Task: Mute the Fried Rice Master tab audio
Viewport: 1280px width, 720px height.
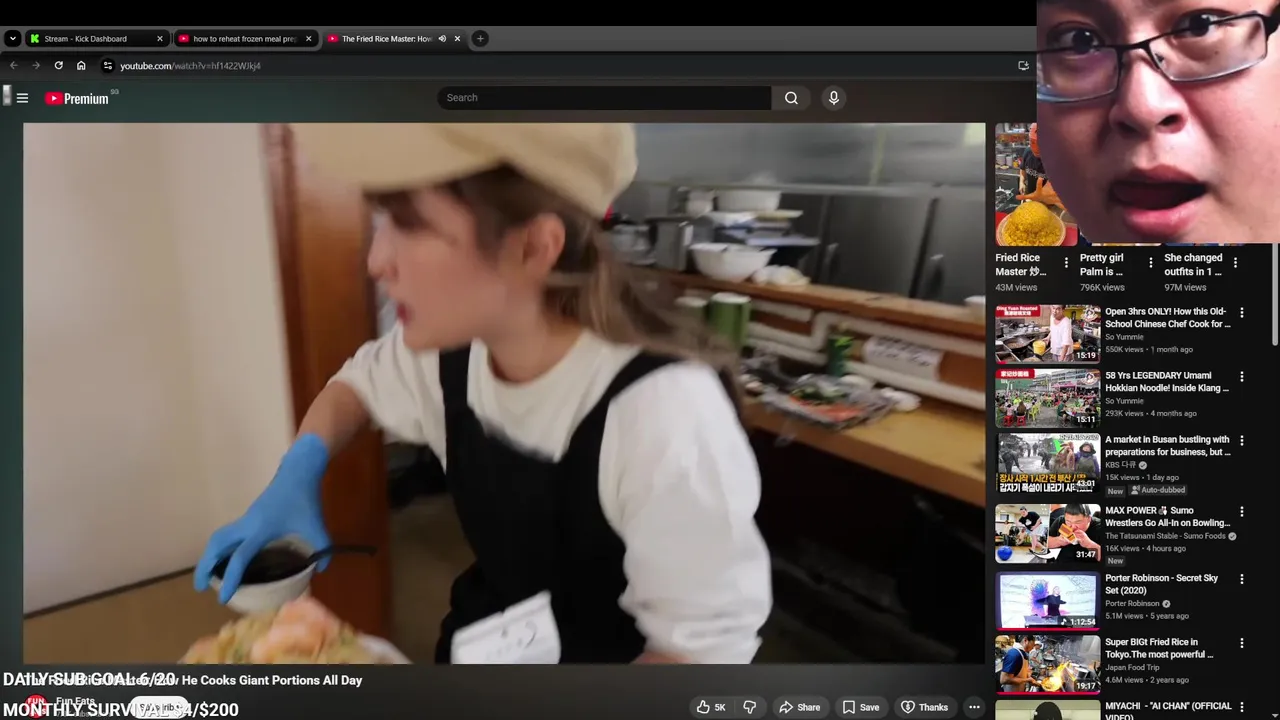Action: [442, 39]
